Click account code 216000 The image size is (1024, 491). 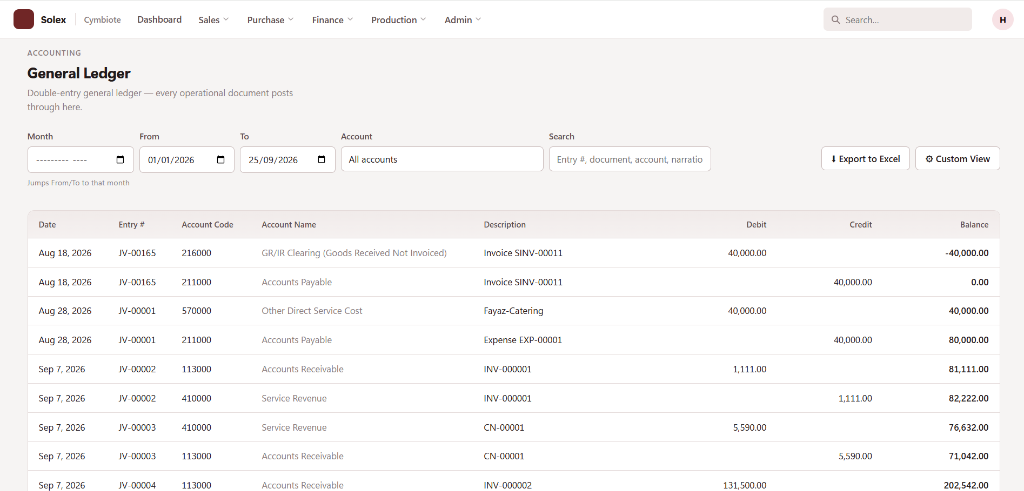click(x=197, y=253)
